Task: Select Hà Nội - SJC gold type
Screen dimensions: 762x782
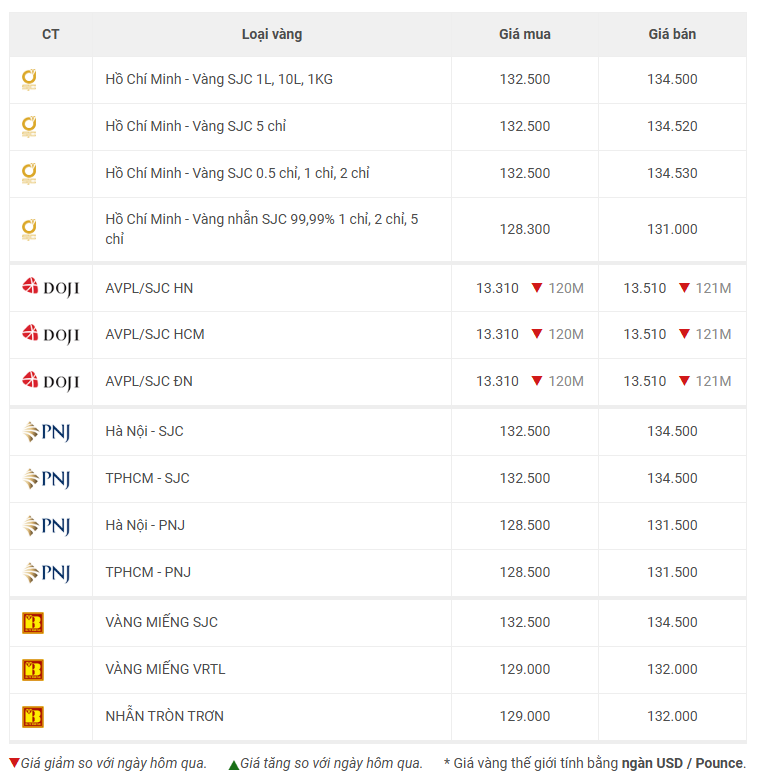Action: 144,431
